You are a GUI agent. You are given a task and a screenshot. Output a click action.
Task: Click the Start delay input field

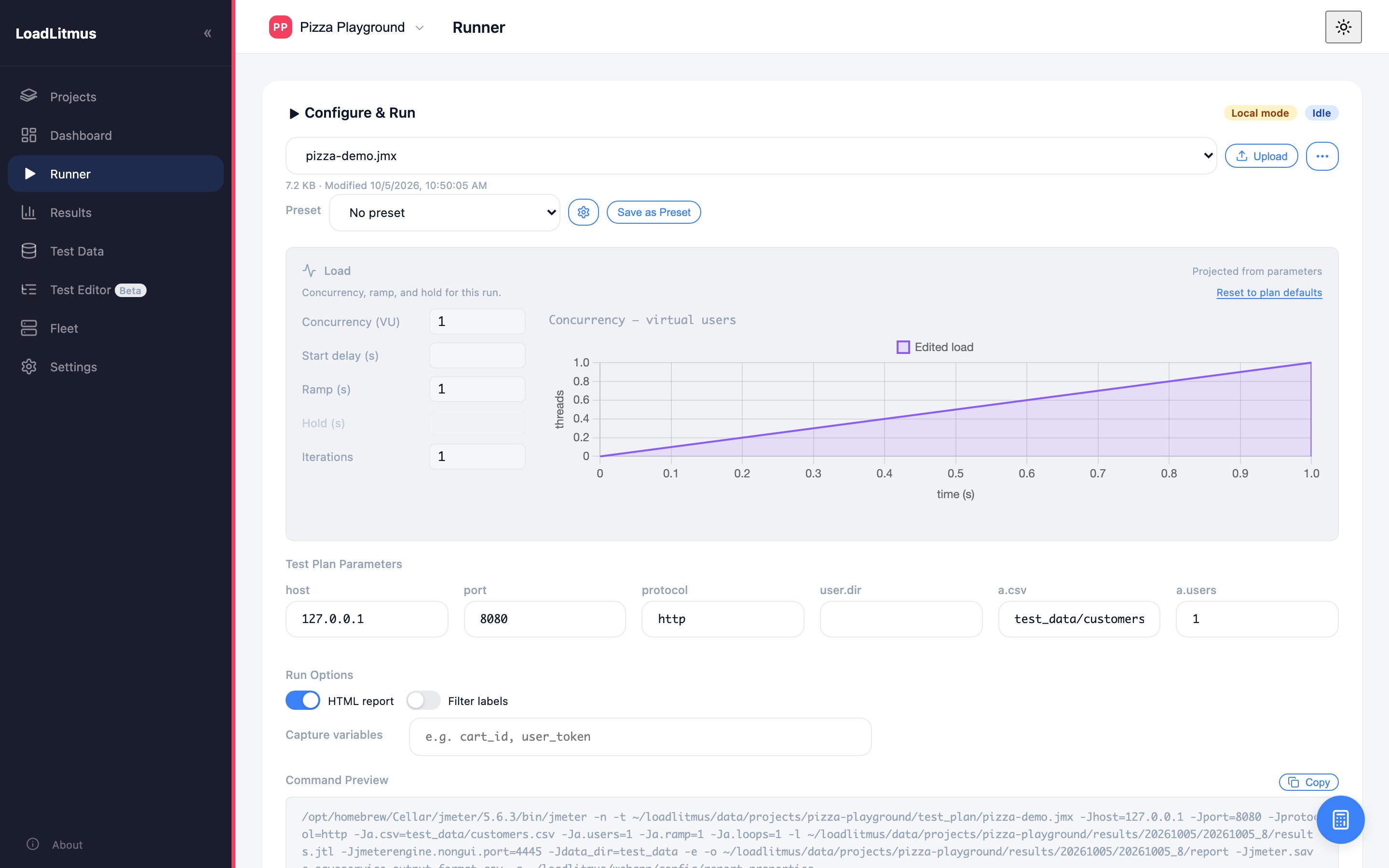(x=477, y=355)
